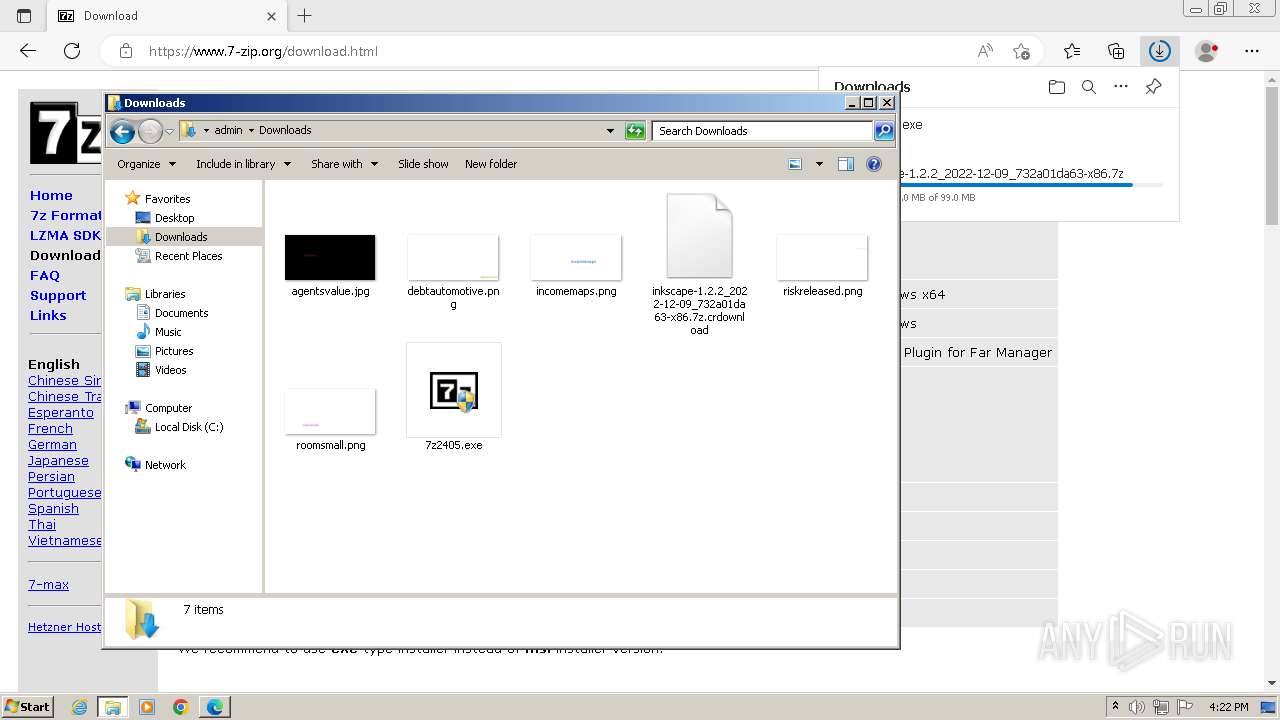This screenshot has width=1280, height=720.
Task: Click inside the Search Downloads field
Action: [x=763, y=131]
